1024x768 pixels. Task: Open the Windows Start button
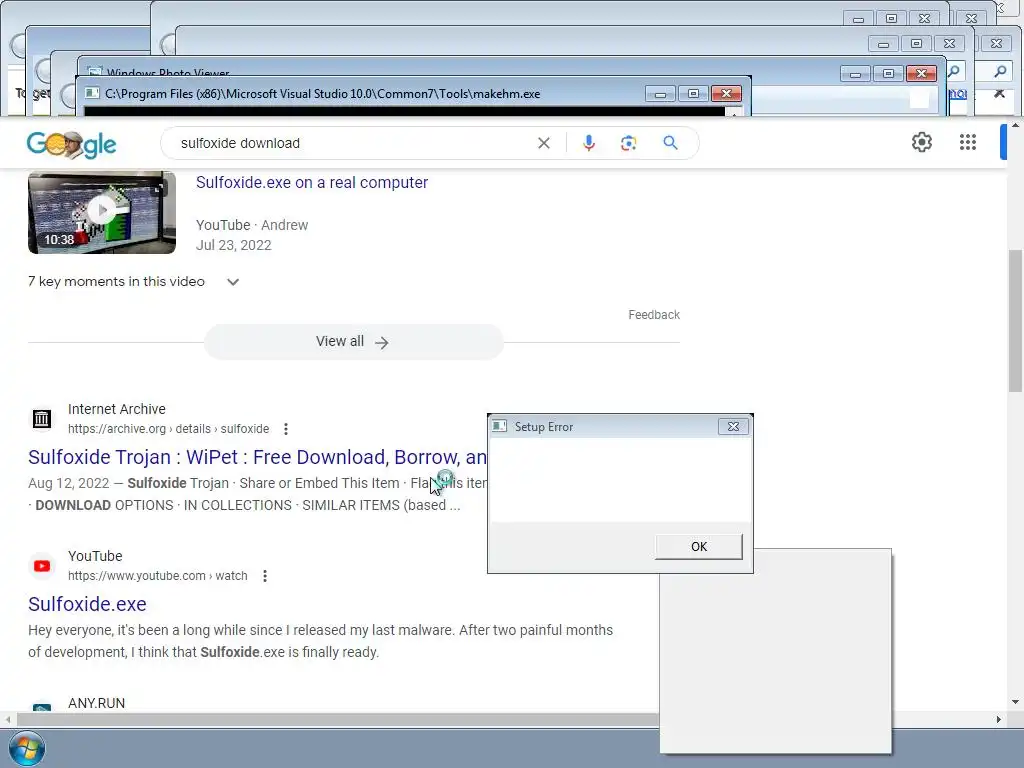tap(27, 748)
